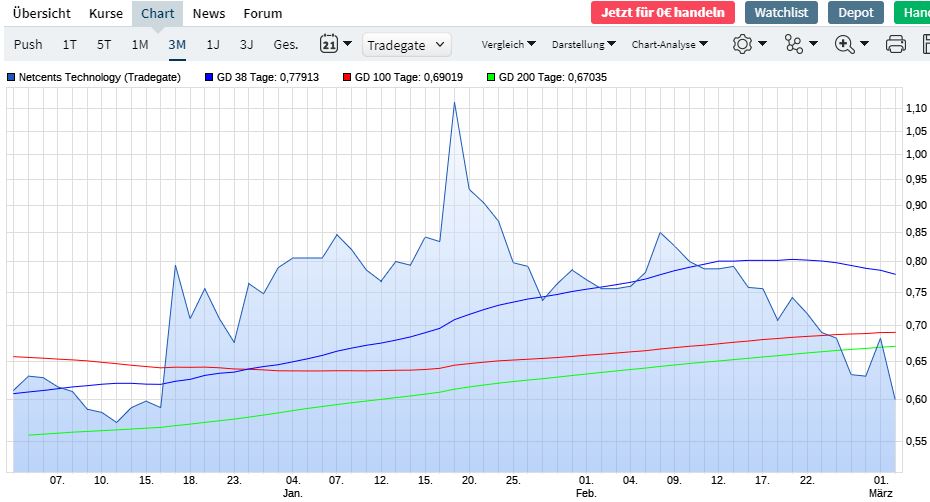Click legend text GD 38 Tage: 0,77913

267,77
